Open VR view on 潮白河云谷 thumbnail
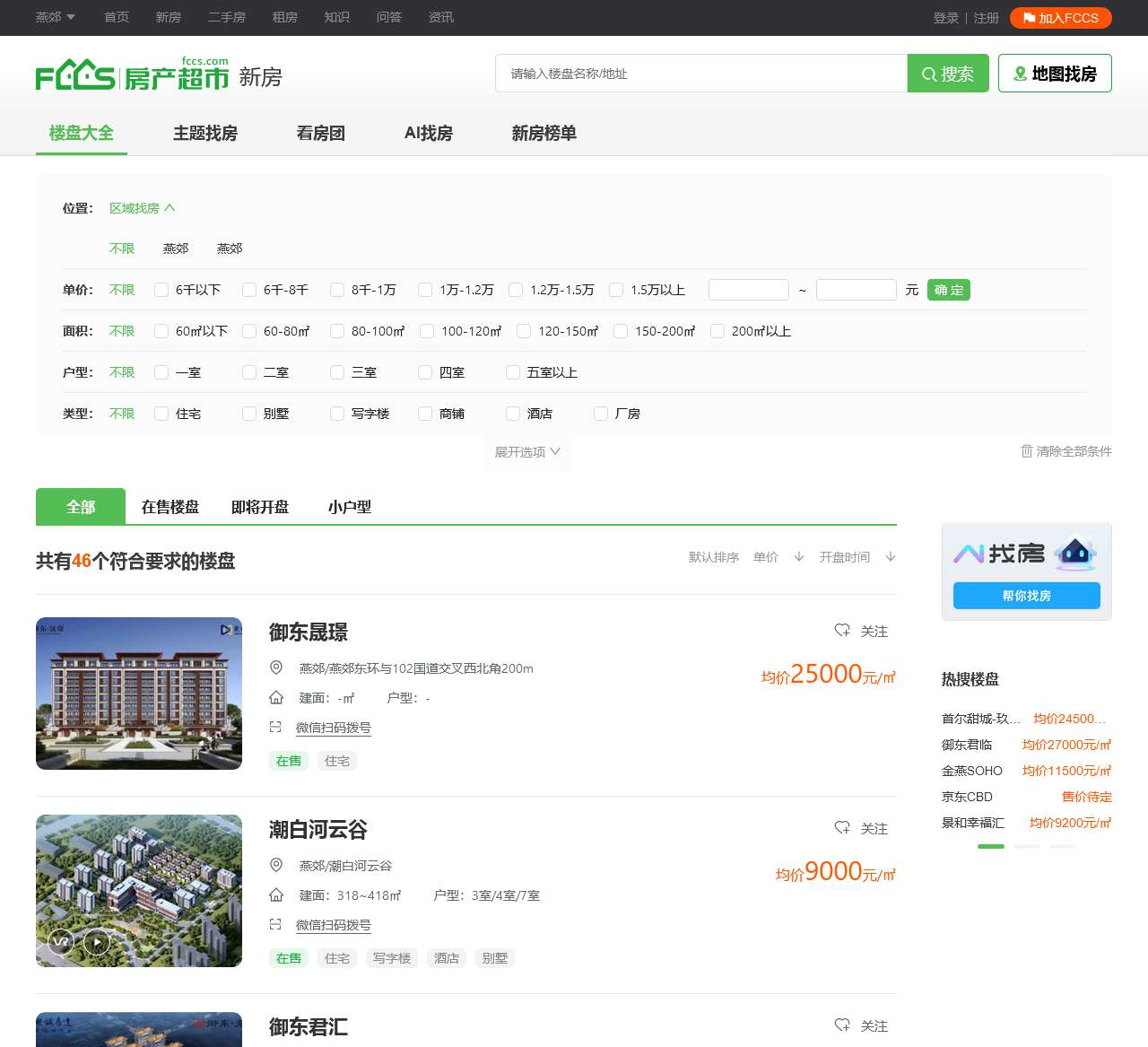This screenshot has width=1148, height=1047. click(61, 942)
